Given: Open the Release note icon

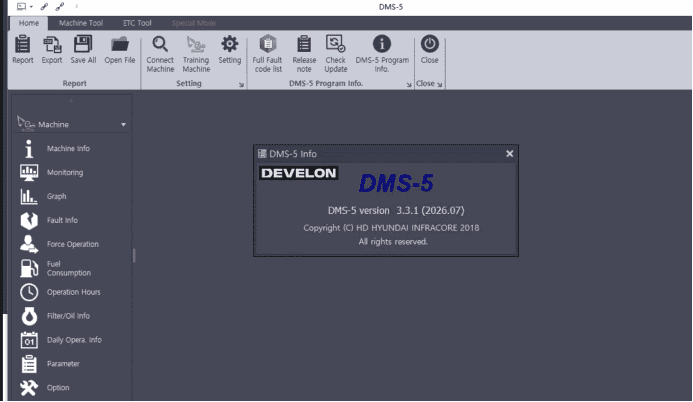Looking at the screenshot, I should (304, 44).
